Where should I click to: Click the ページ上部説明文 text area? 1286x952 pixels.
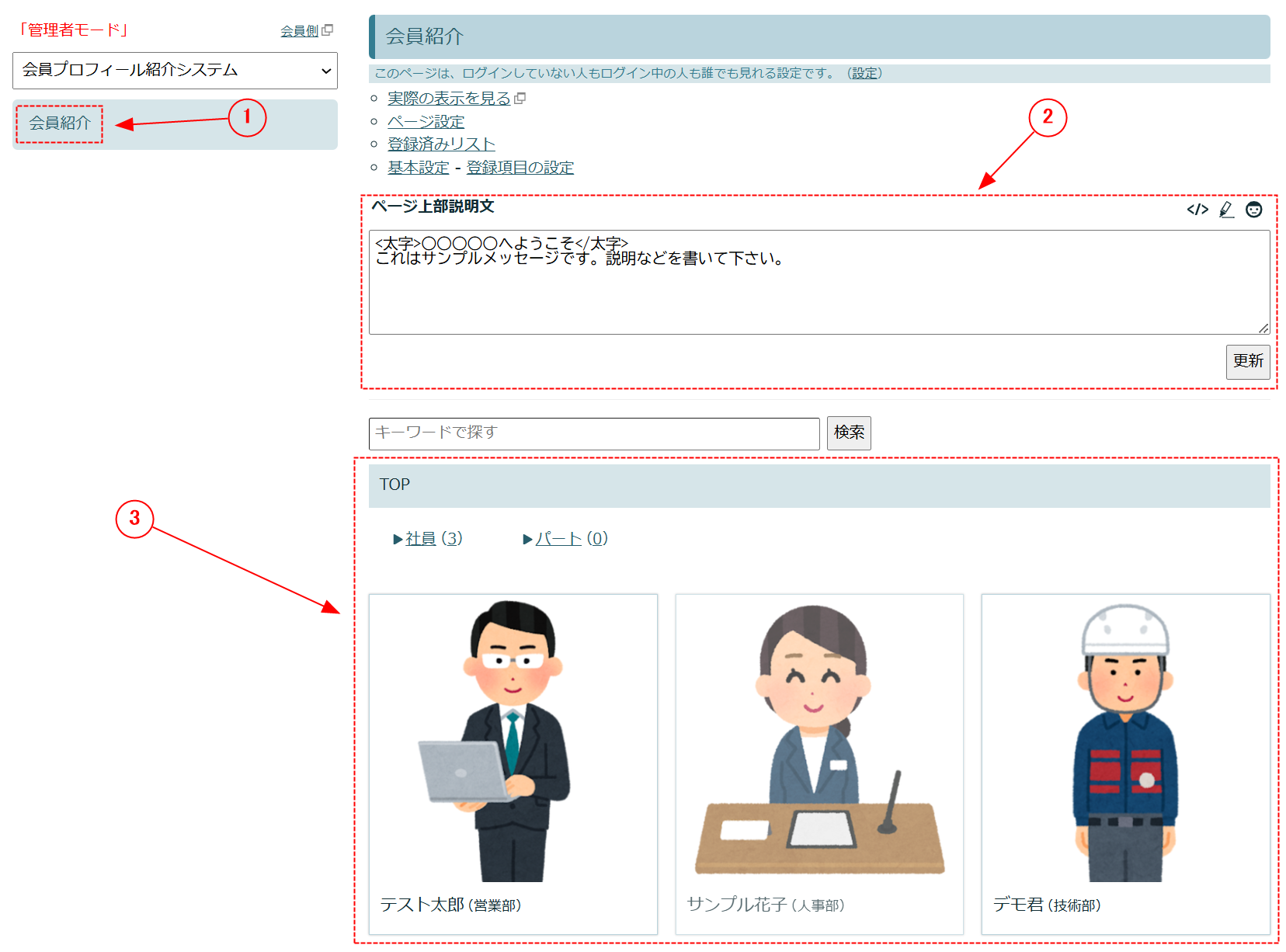coord(819,282)
